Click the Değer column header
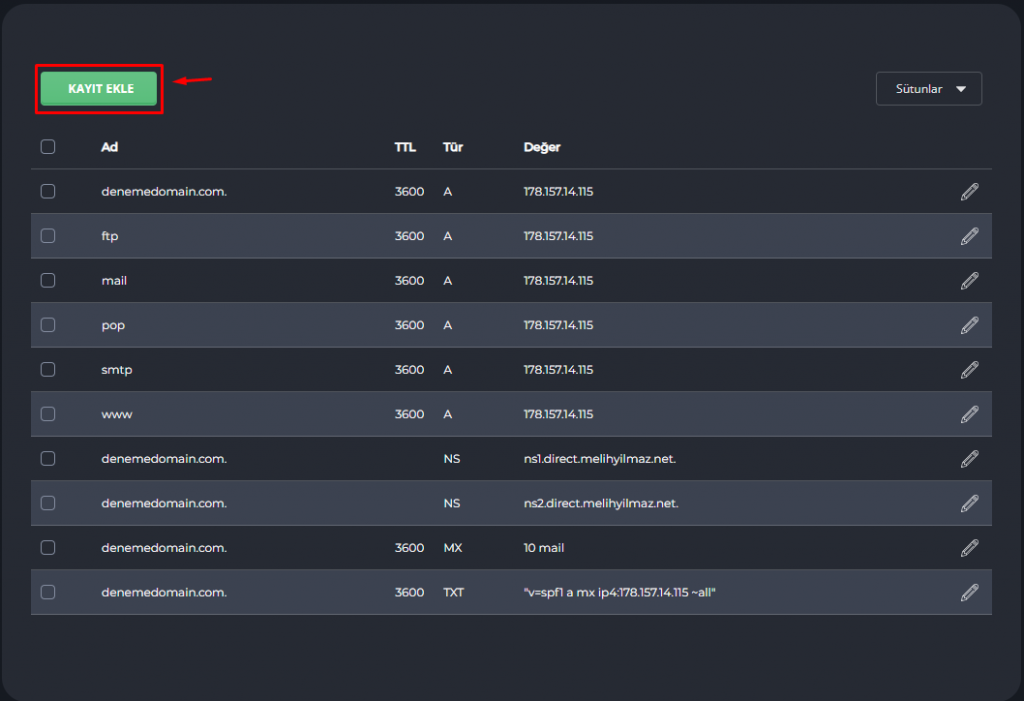Screen dimensions: 1024x701 pyautogui.click(x=542, y=147)
